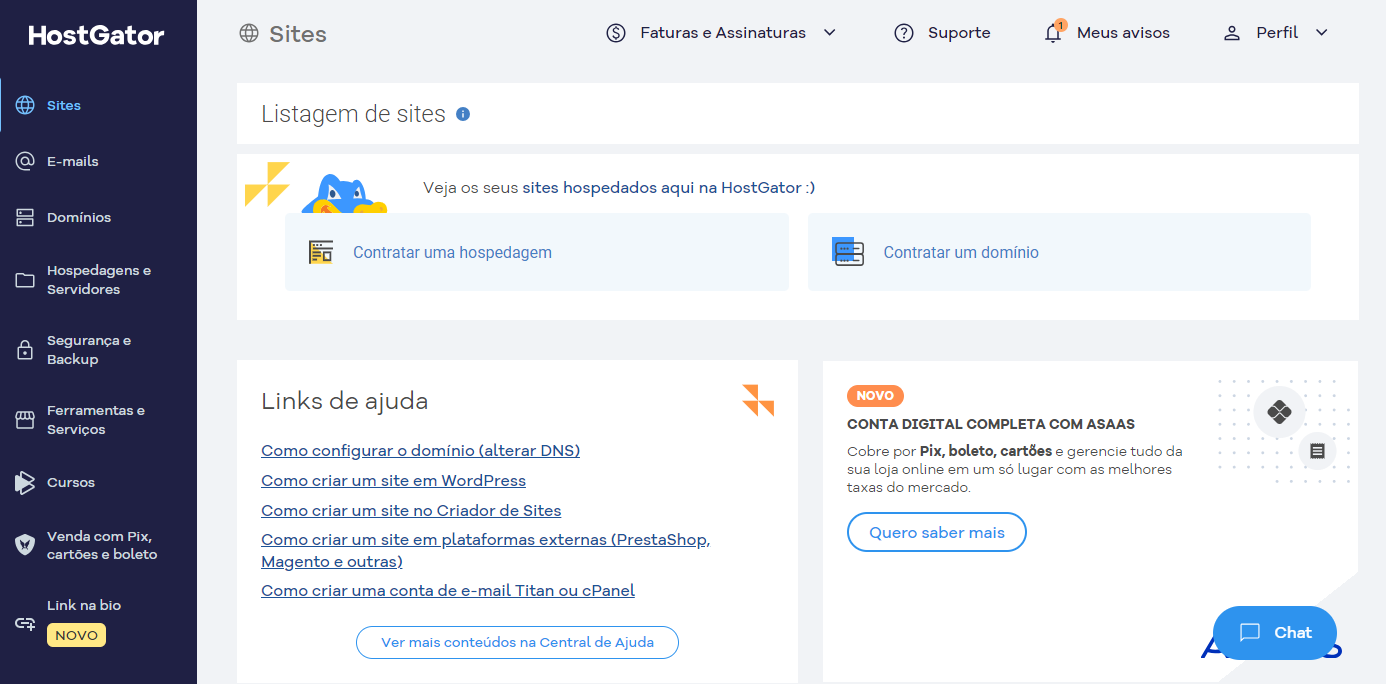
Task: Click the Listagem de sites heading
Action: coord(353,114)
